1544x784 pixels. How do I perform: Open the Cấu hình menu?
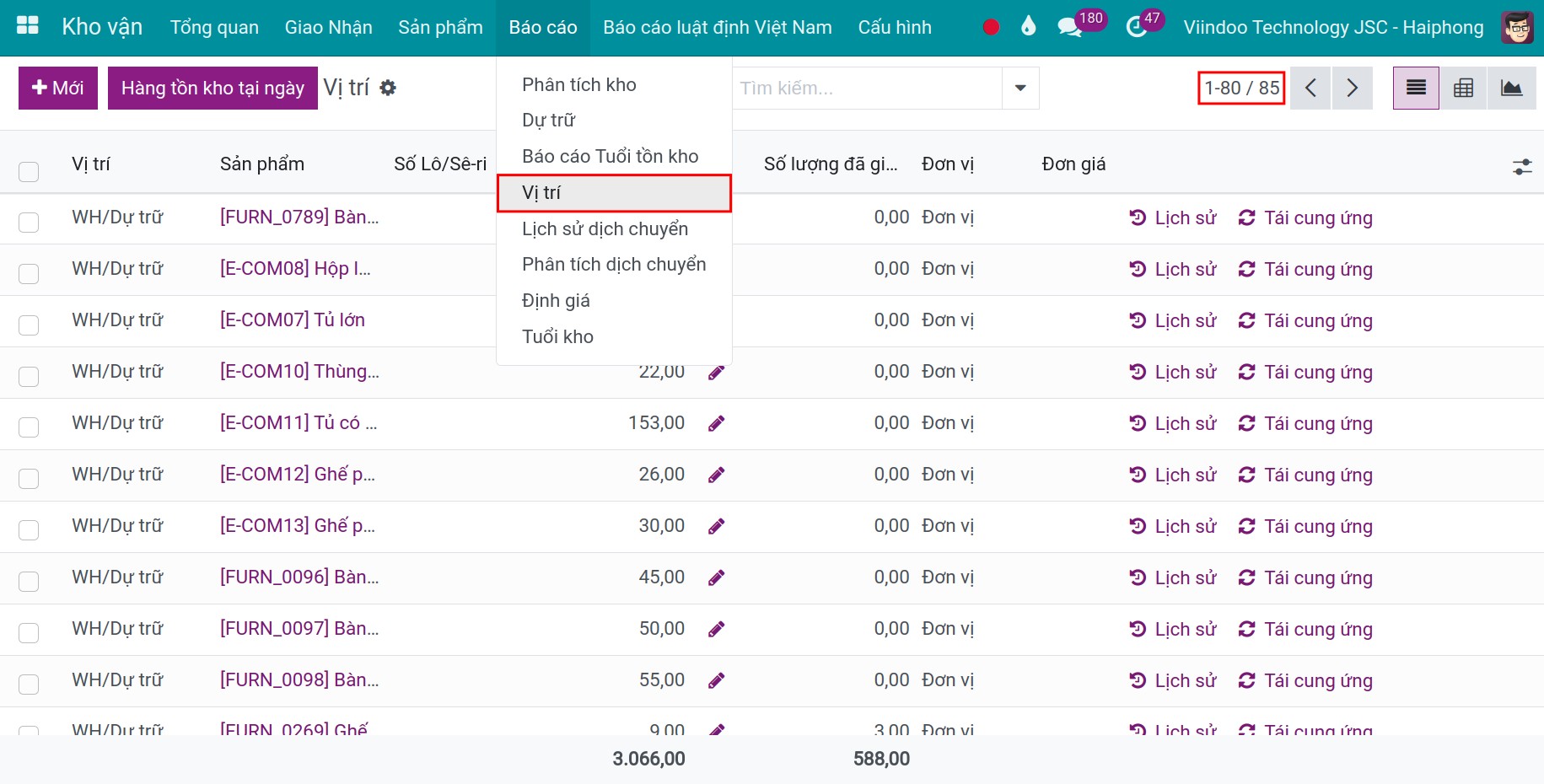895,27
